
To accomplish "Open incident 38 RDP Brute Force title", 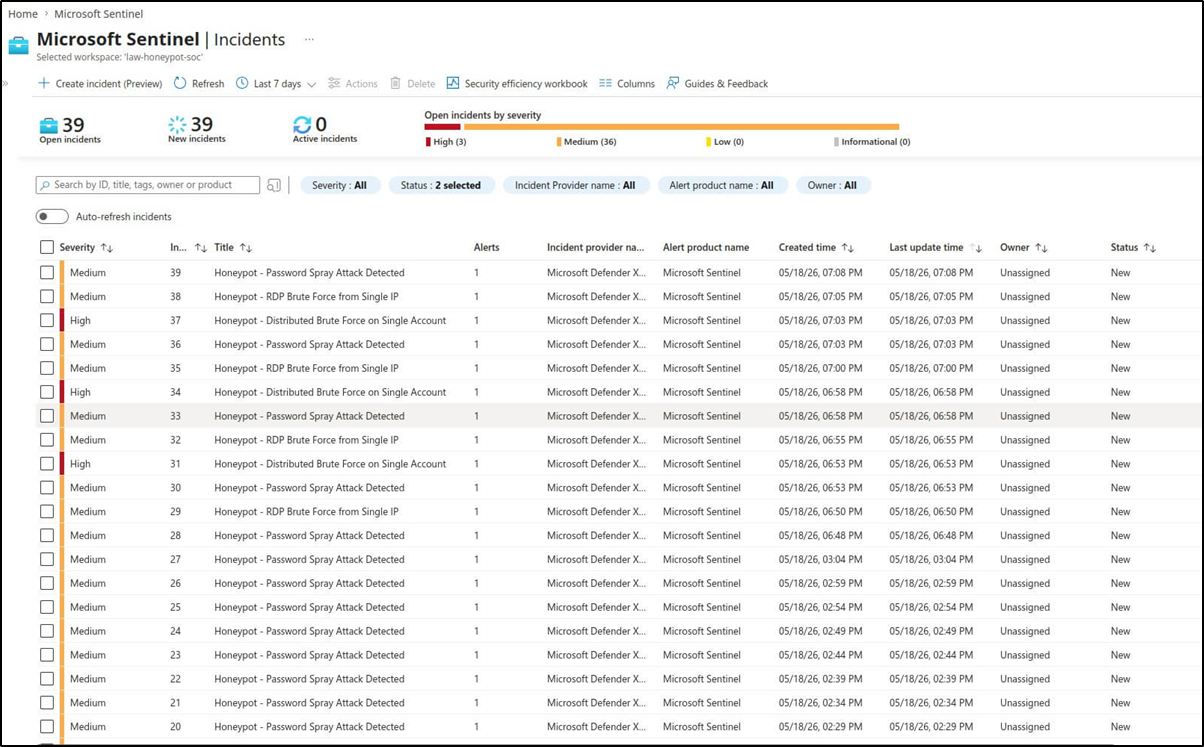I will point(306,297).
